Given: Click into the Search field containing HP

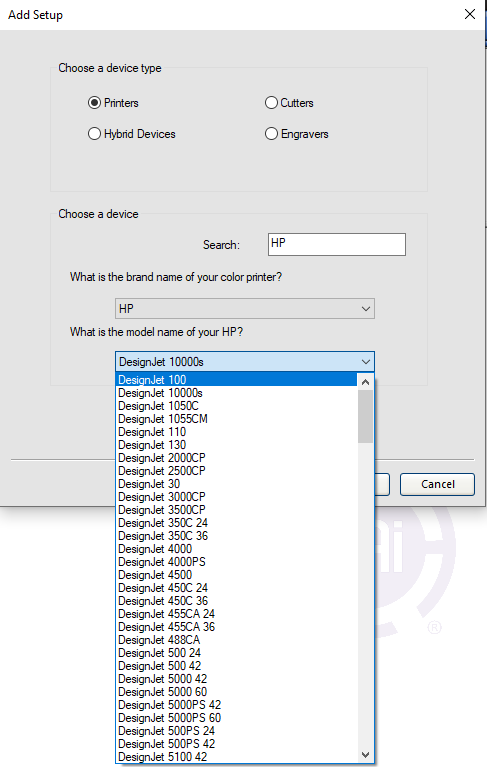Looking at the screenshot, I should [337, 244].
